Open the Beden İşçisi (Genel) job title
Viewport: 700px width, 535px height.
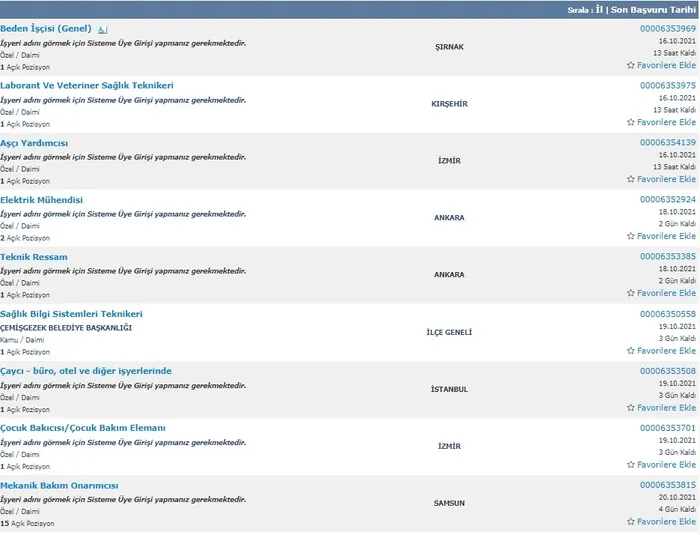click(x=46, y=29)
